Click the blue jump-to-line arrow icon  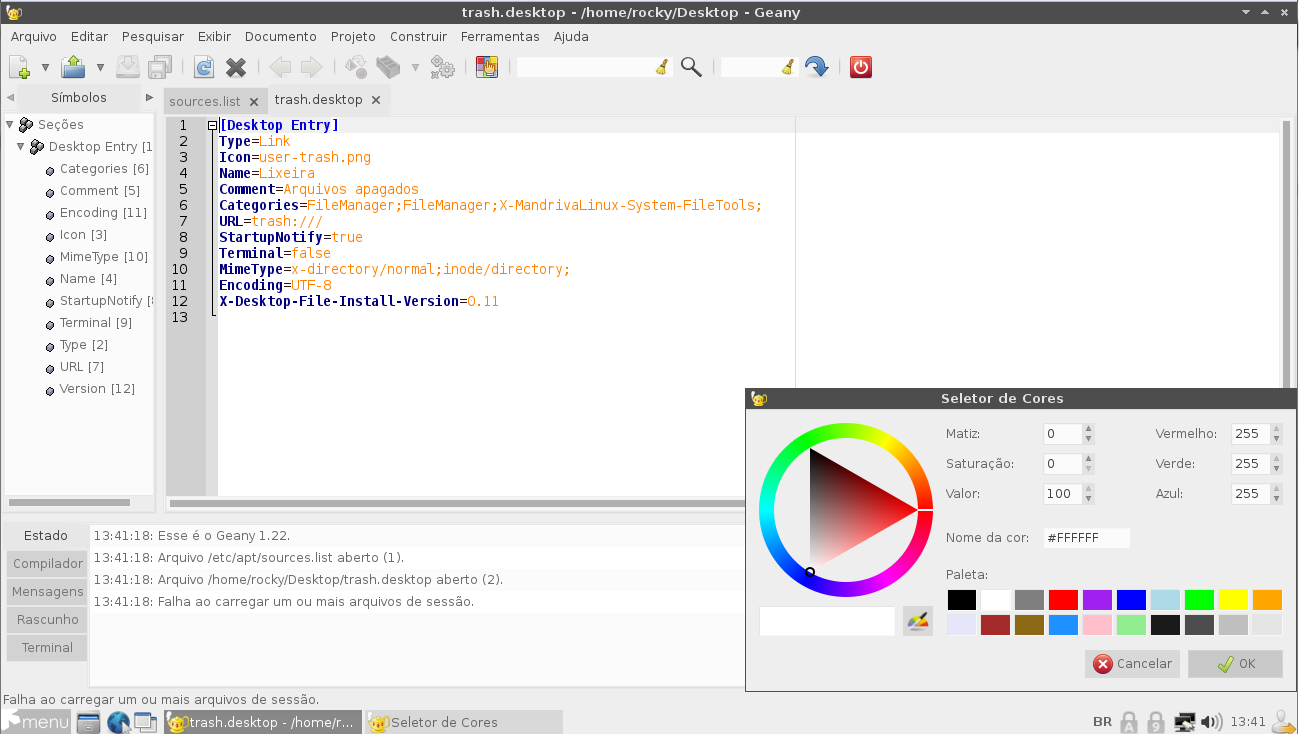pos(817,67)
